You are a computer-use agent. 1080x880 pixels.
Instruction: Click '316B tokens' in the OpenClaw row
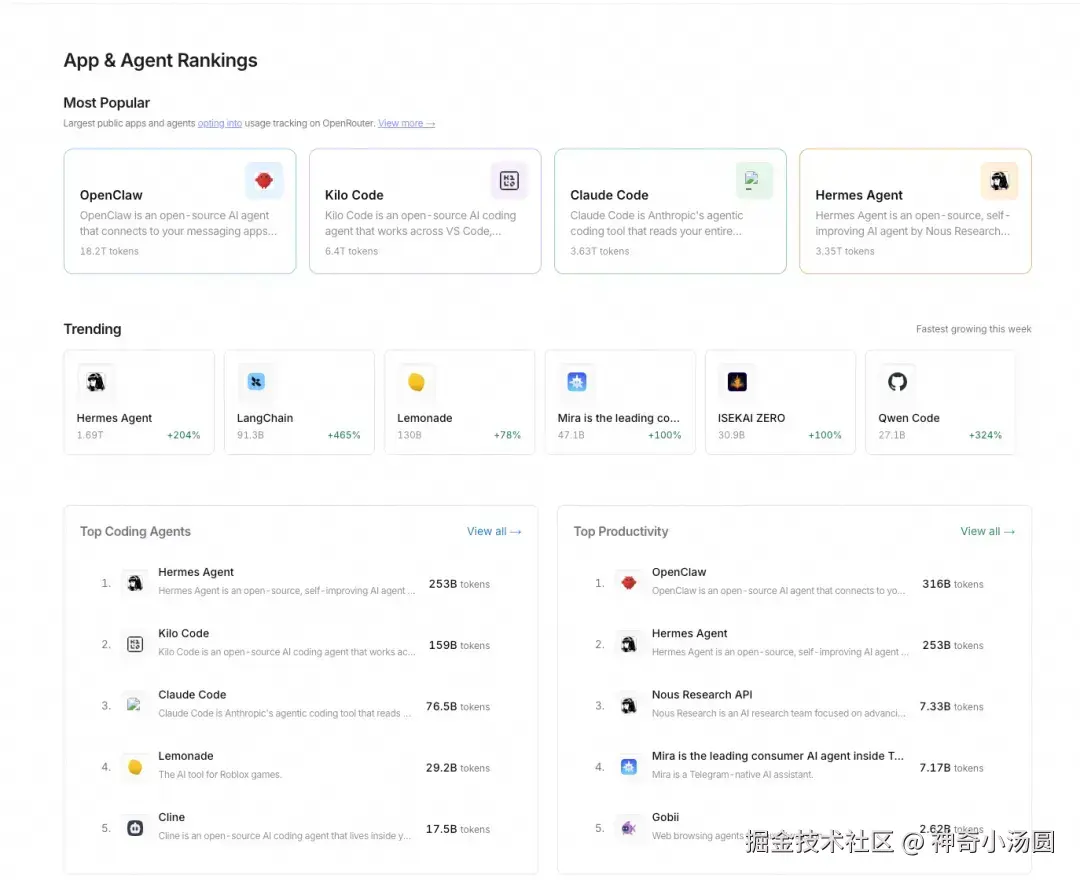click(953, 584)
